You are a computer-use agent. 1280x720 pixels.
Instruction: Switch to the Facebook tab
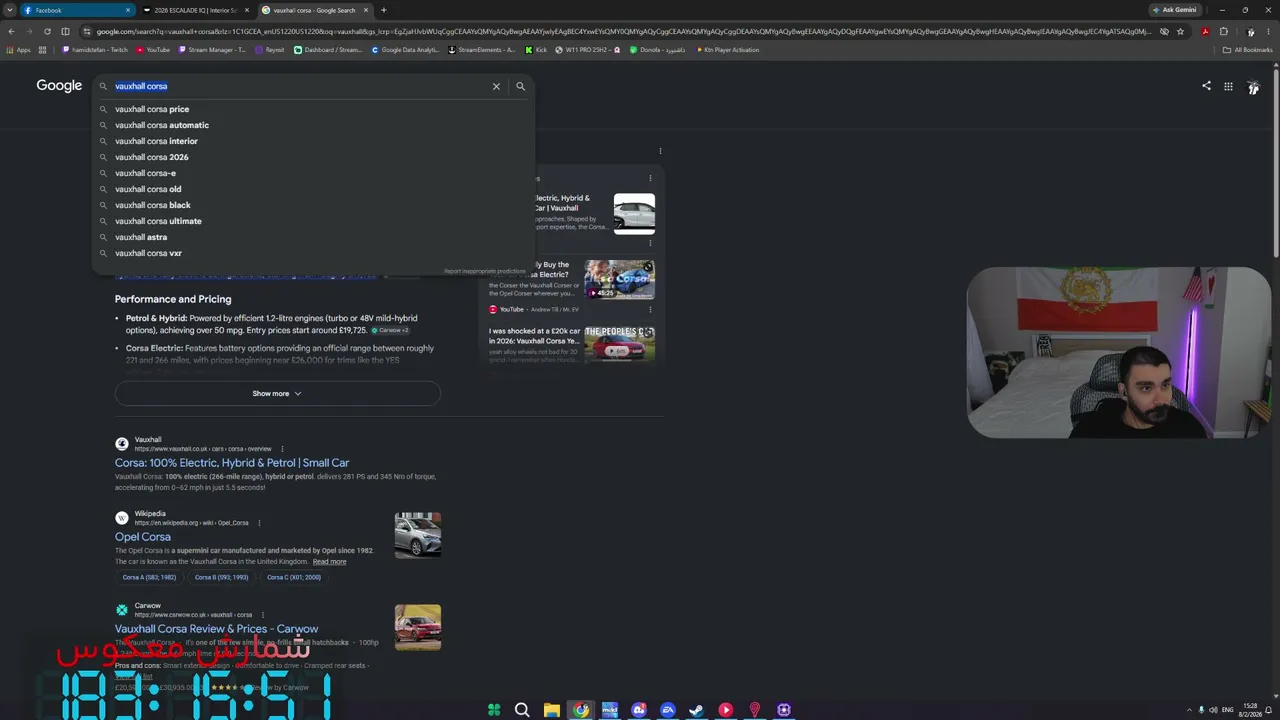(x=77, y=10)
